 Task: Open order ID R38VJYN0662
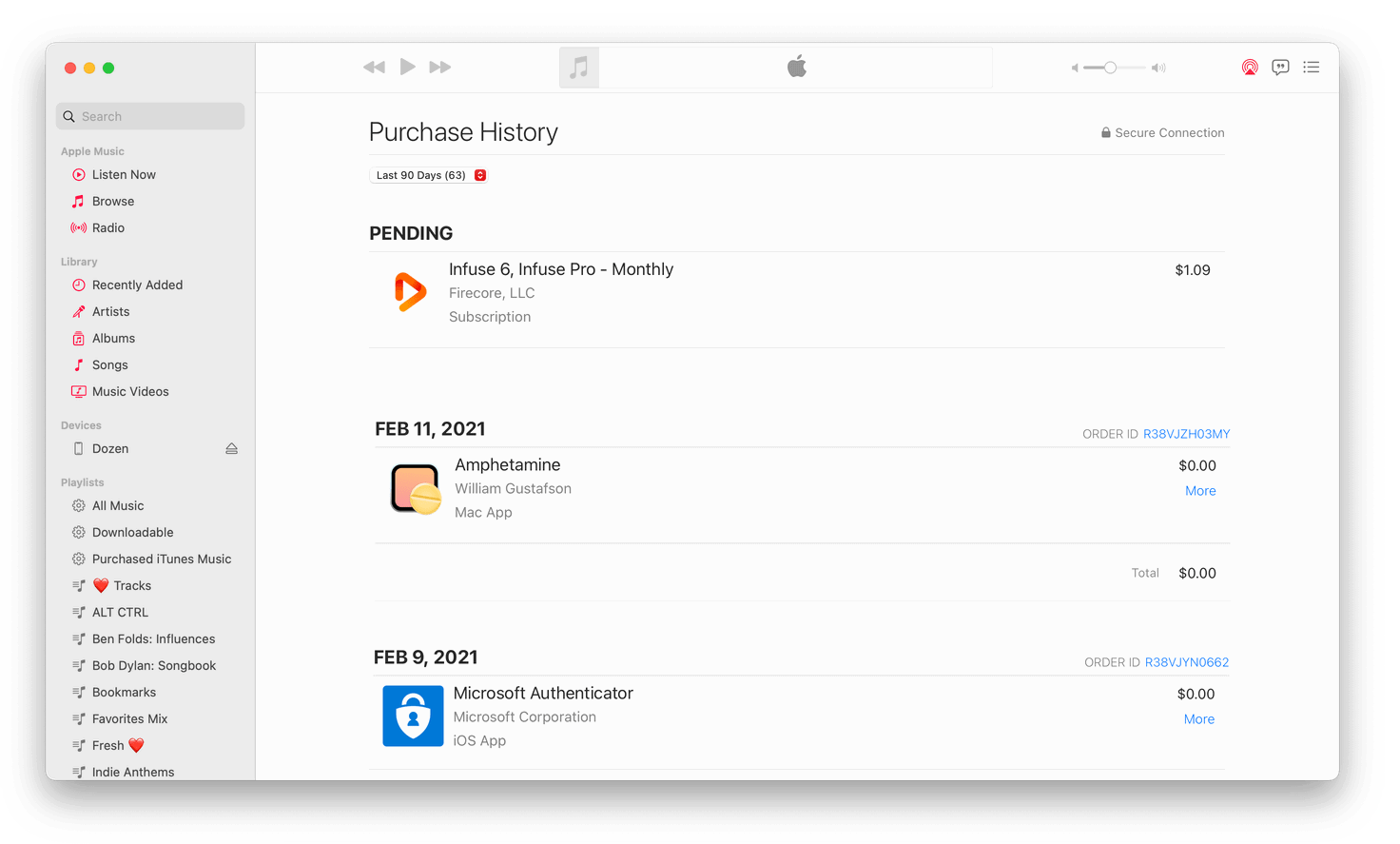coord(1186,662)
